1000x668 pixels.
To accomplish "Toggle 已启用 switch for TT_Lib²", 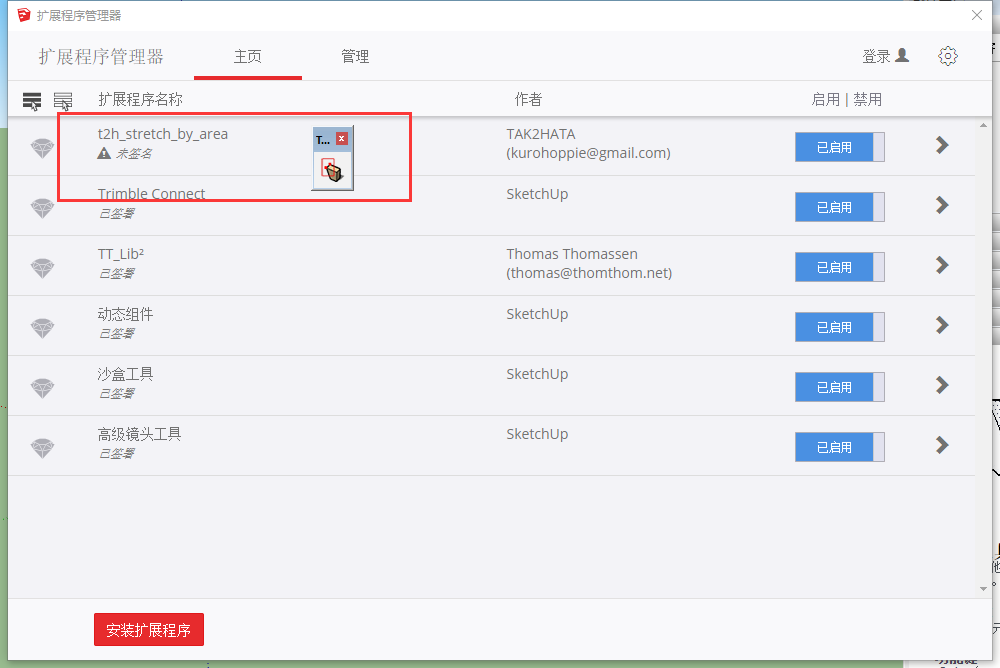I will pos(839,267).
